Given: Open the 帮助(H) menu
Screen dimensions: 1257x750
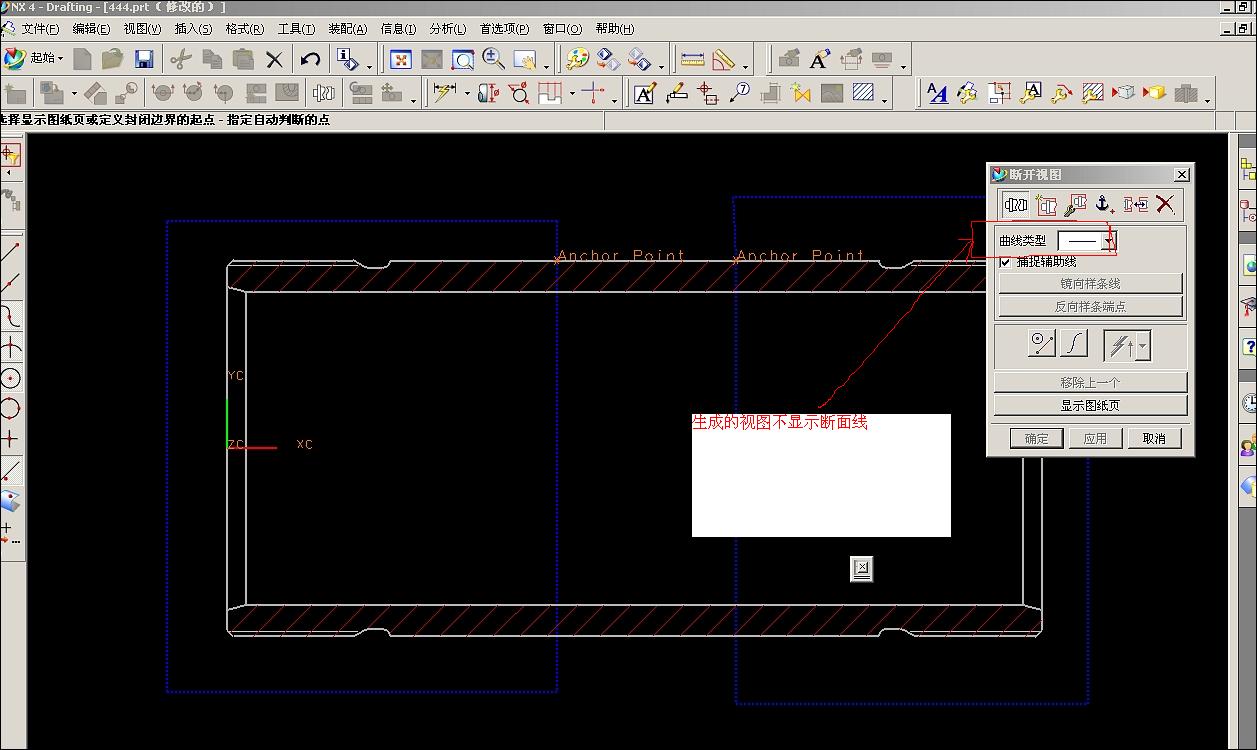Looking at the screenshot, I should 615,29.
